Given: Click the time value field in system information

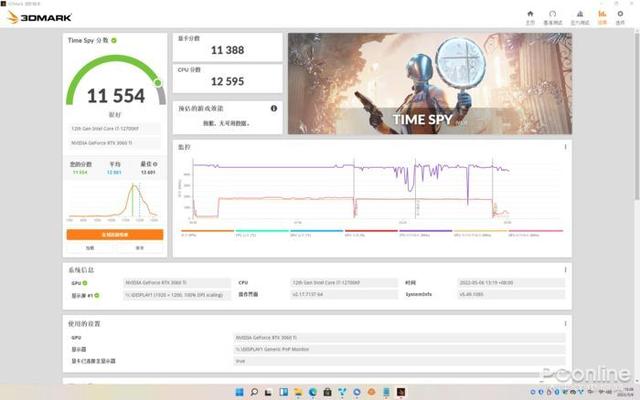Looking at the screenshot, I should pos(511,282).
